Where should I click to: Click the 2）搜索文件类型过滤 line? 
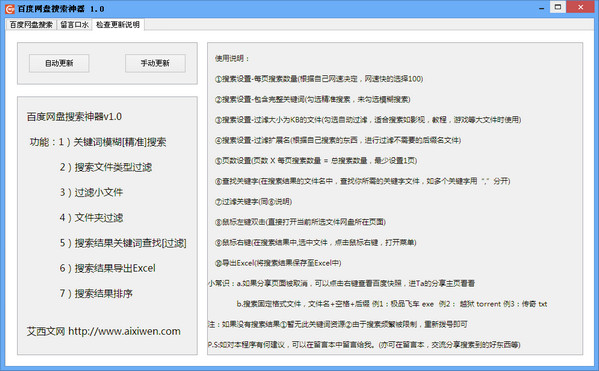pos(105,167)
